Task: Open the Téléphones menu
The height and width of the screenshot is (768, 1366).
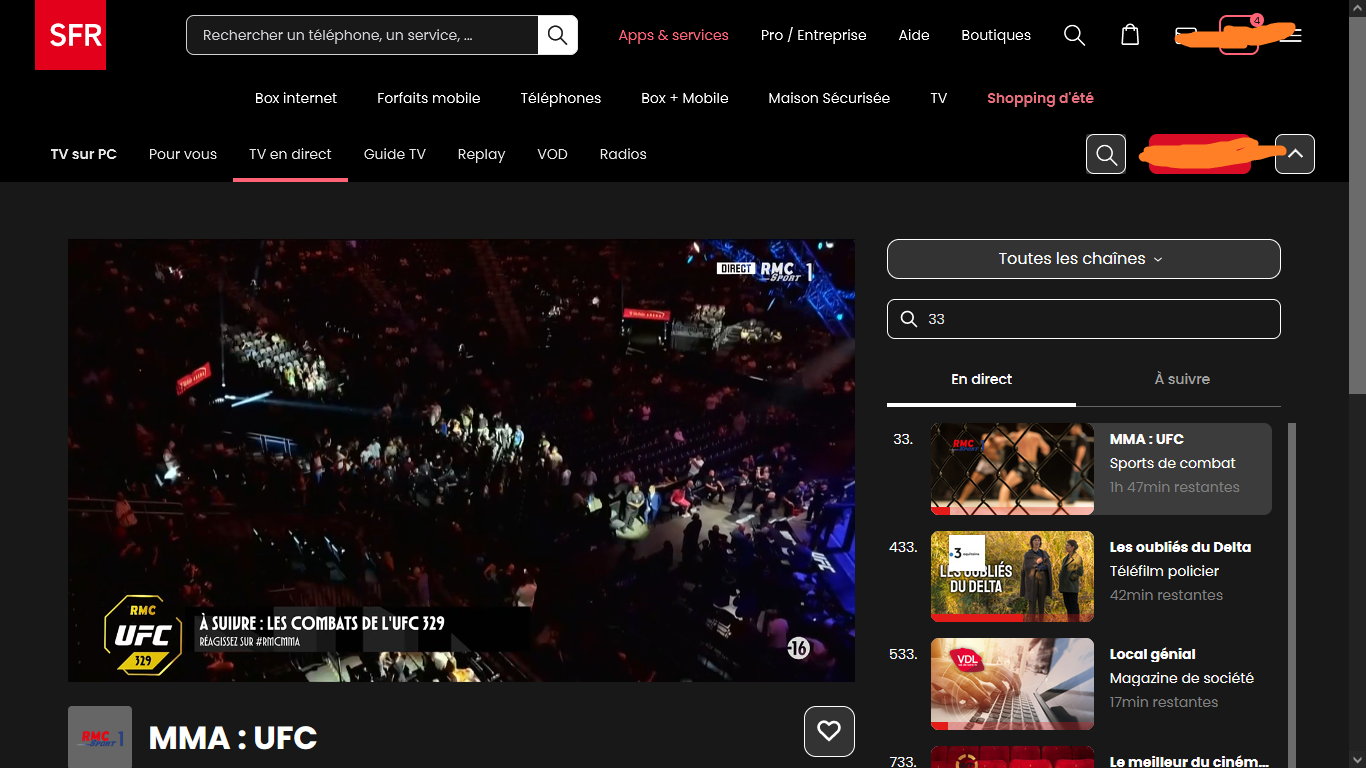Action: (561, 98)
